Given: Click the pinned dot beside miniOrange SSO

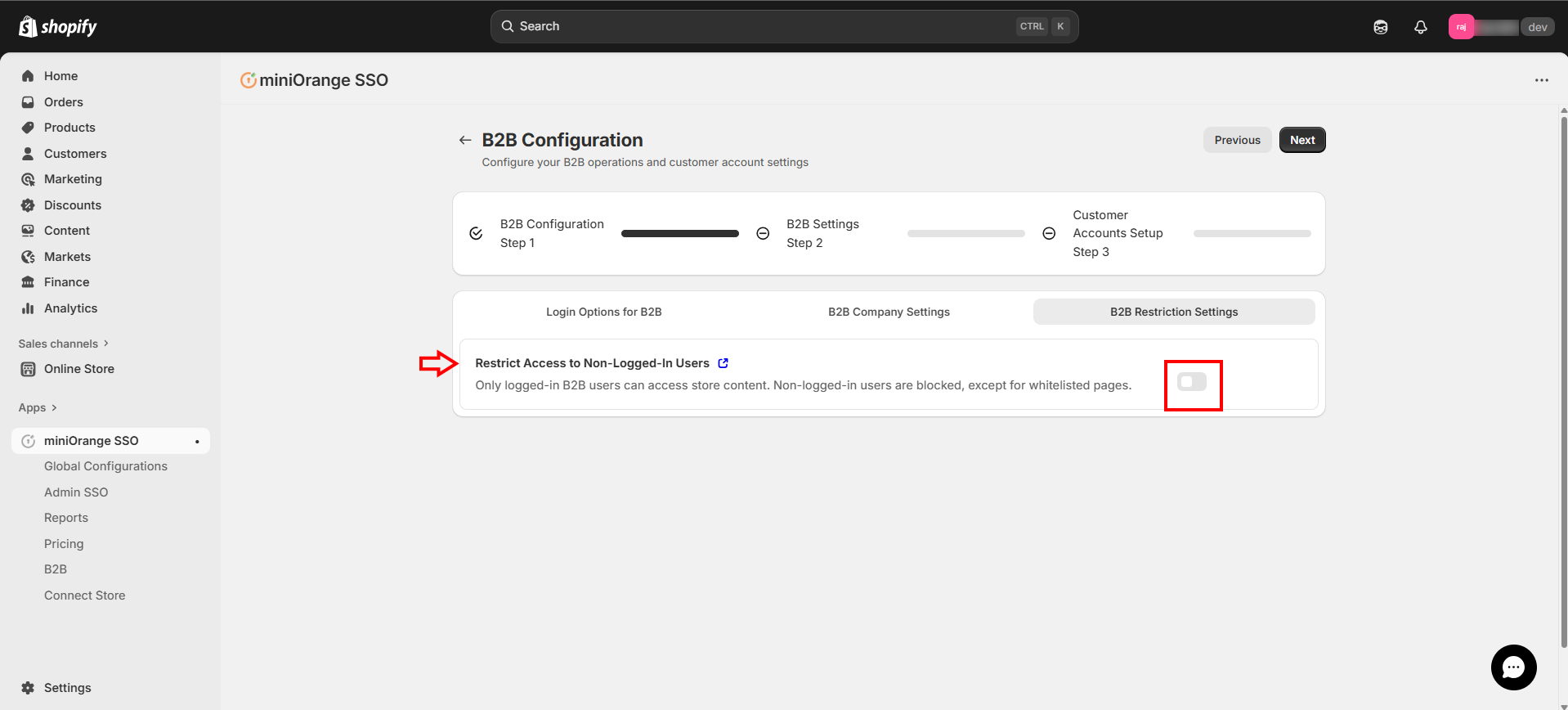Looking at the screenshot, I should point(197,442).
